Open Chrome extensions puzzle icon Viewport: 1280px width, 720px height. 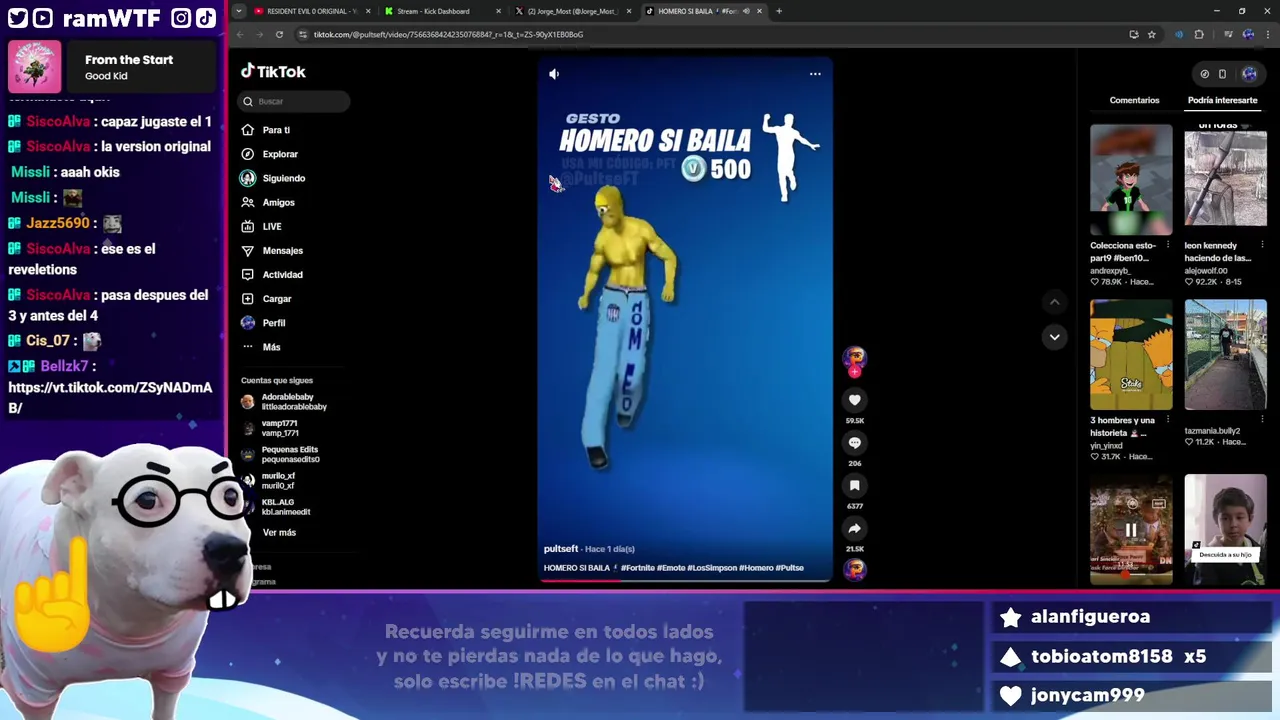1199,34
